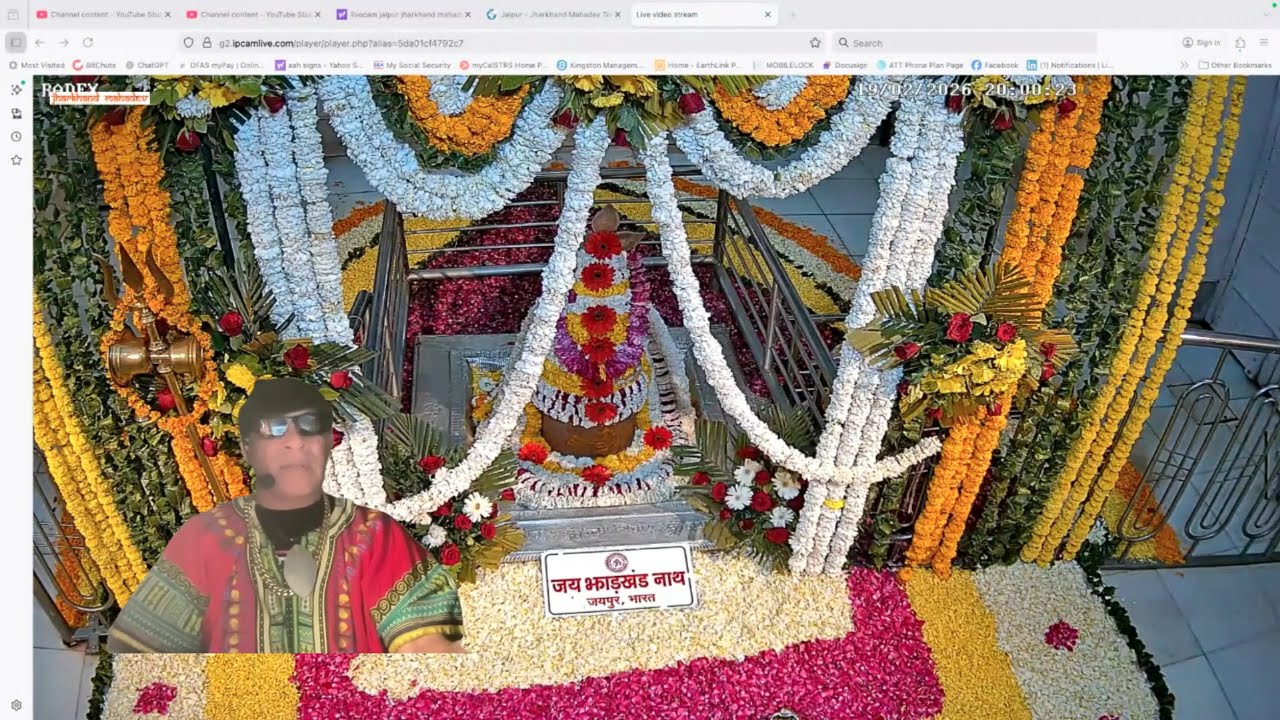Open ChatGPT bookmark
Screen dimensions: 1280x720
147,65
